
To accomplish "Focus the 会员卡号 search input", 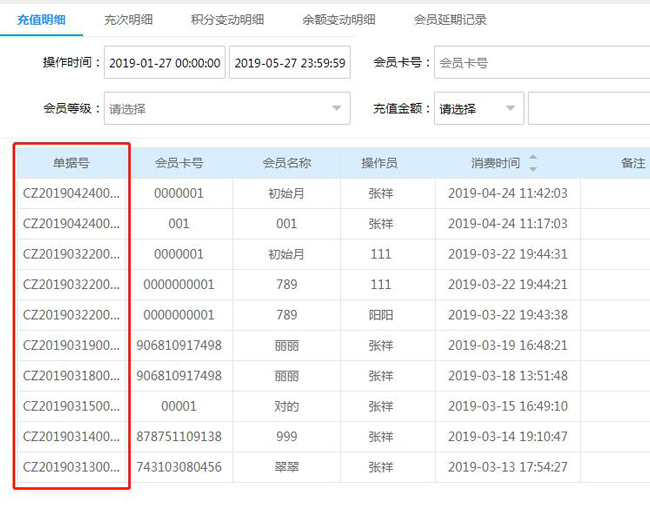I will pos(542,63).
